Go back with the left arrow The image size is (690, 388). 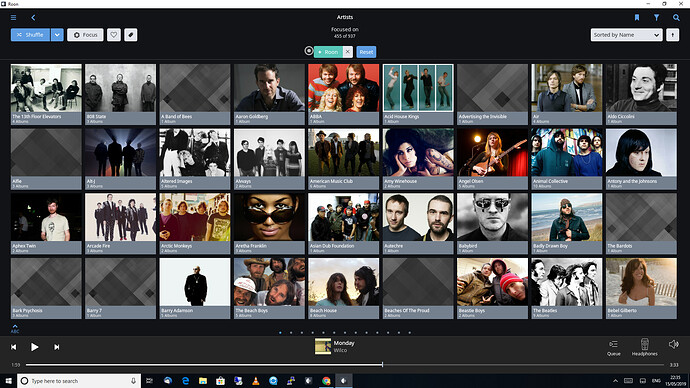33,18
